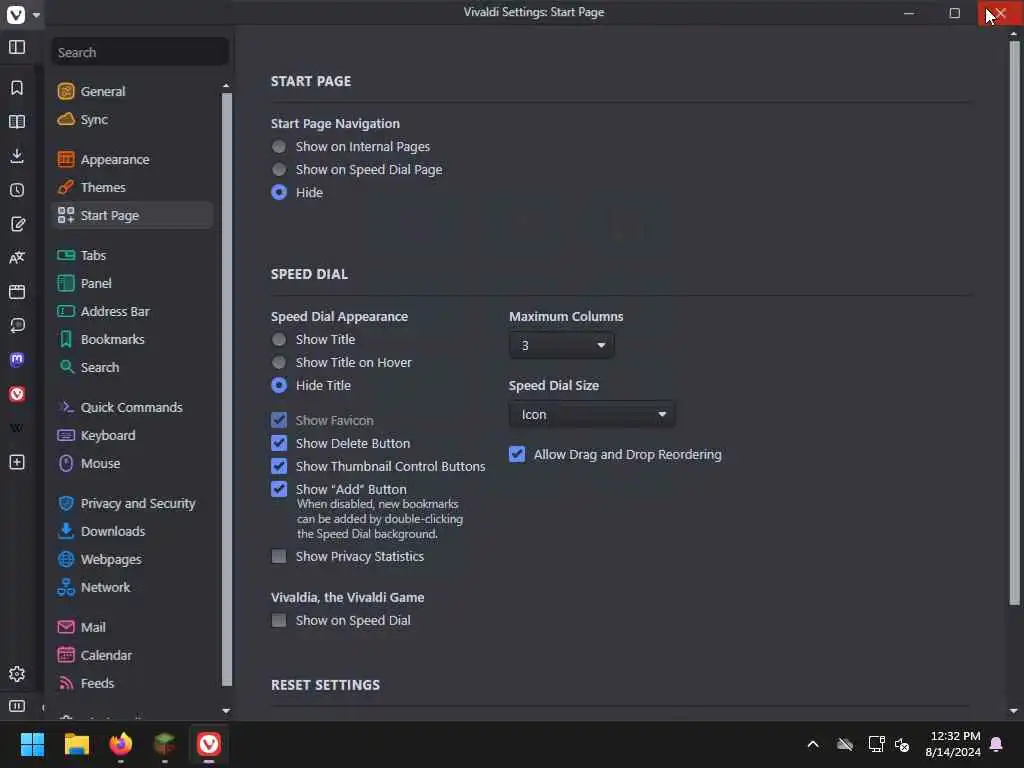Image resolution: width=1024 pixels, height=768 pixels.
Task: Select Show on Speed Dial Page radio
Action: click(x=279, y=169)
